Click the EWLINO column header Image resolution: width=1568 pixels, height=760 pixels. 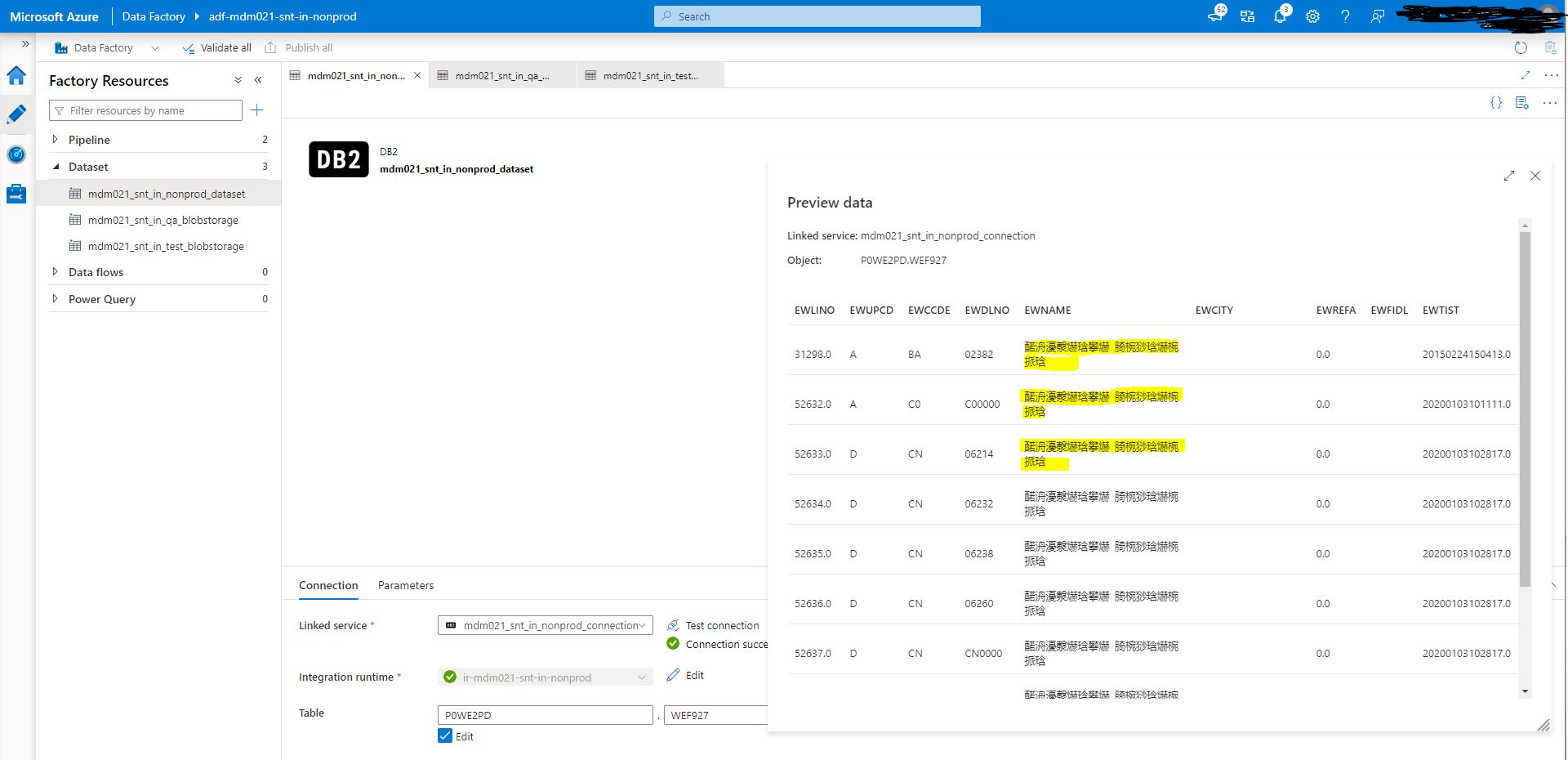pos(814,310)
